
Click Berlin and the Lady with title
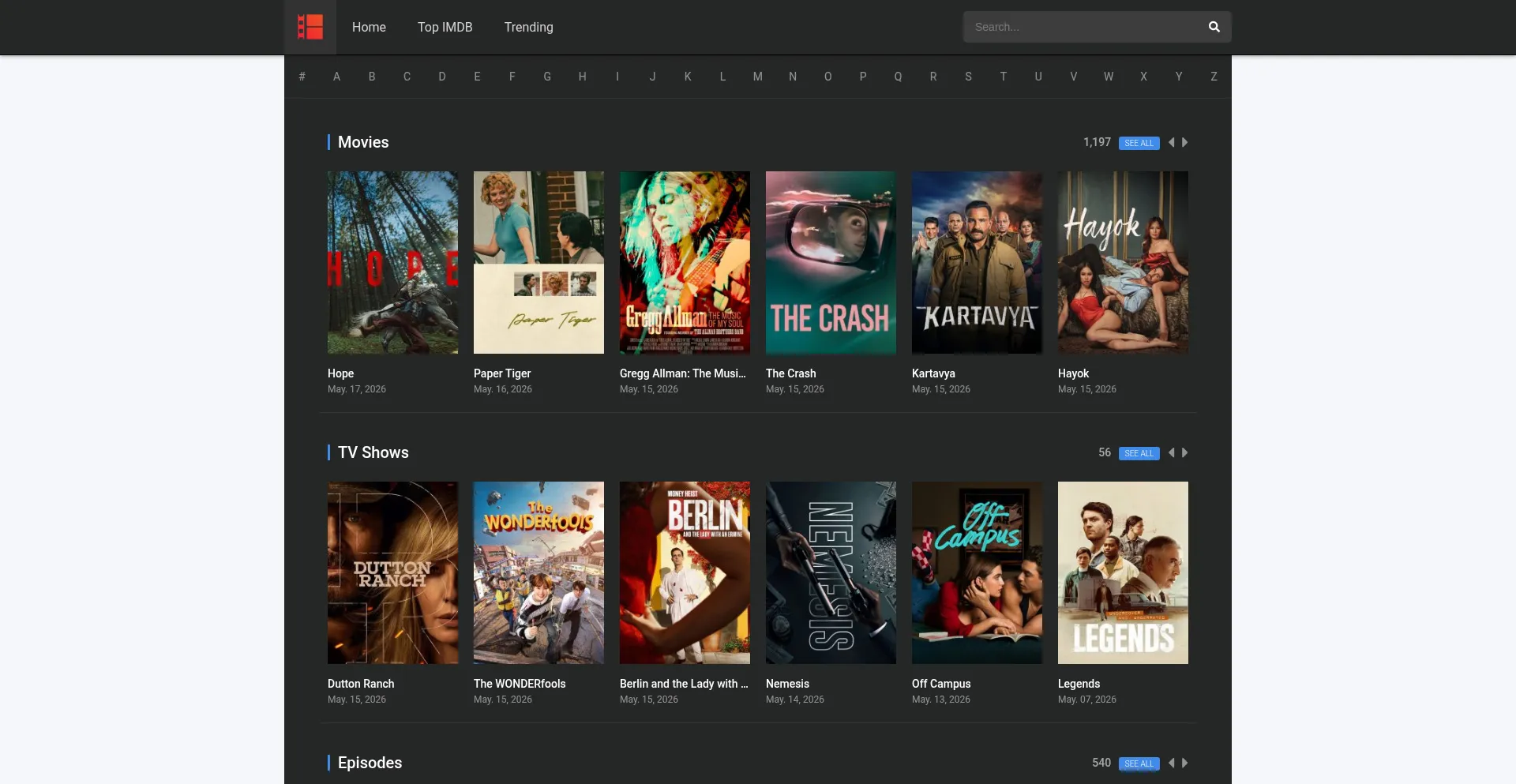(x=684, y=684)
